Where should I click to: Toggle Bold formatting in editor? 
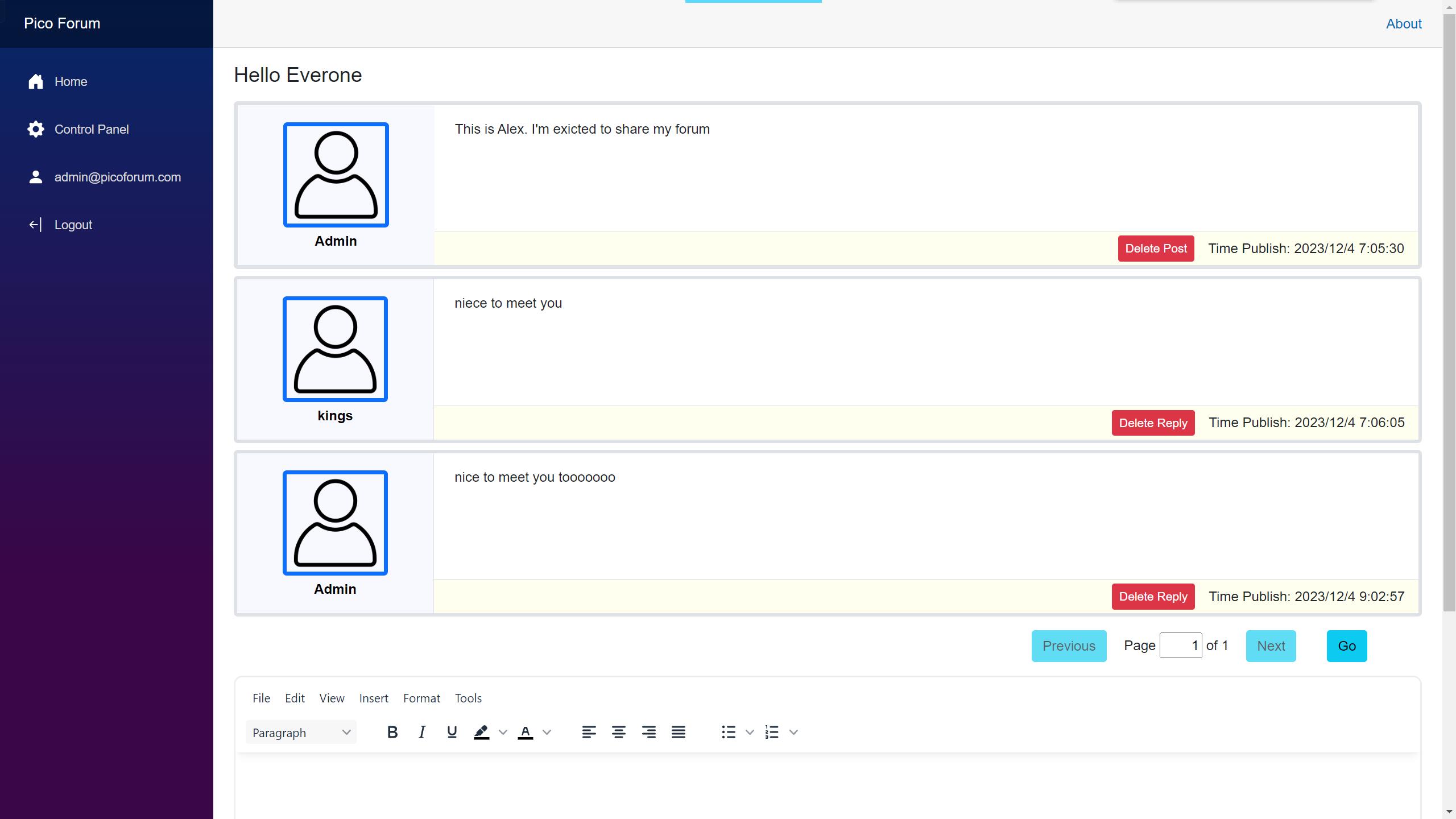tap(392, 732)
